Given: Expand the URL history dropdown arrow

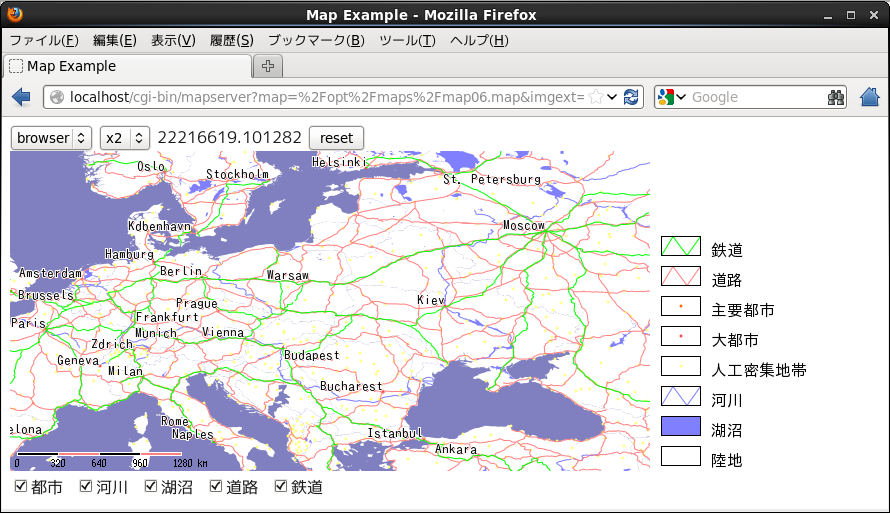Looking at the screenshot, I should [612, 97].
